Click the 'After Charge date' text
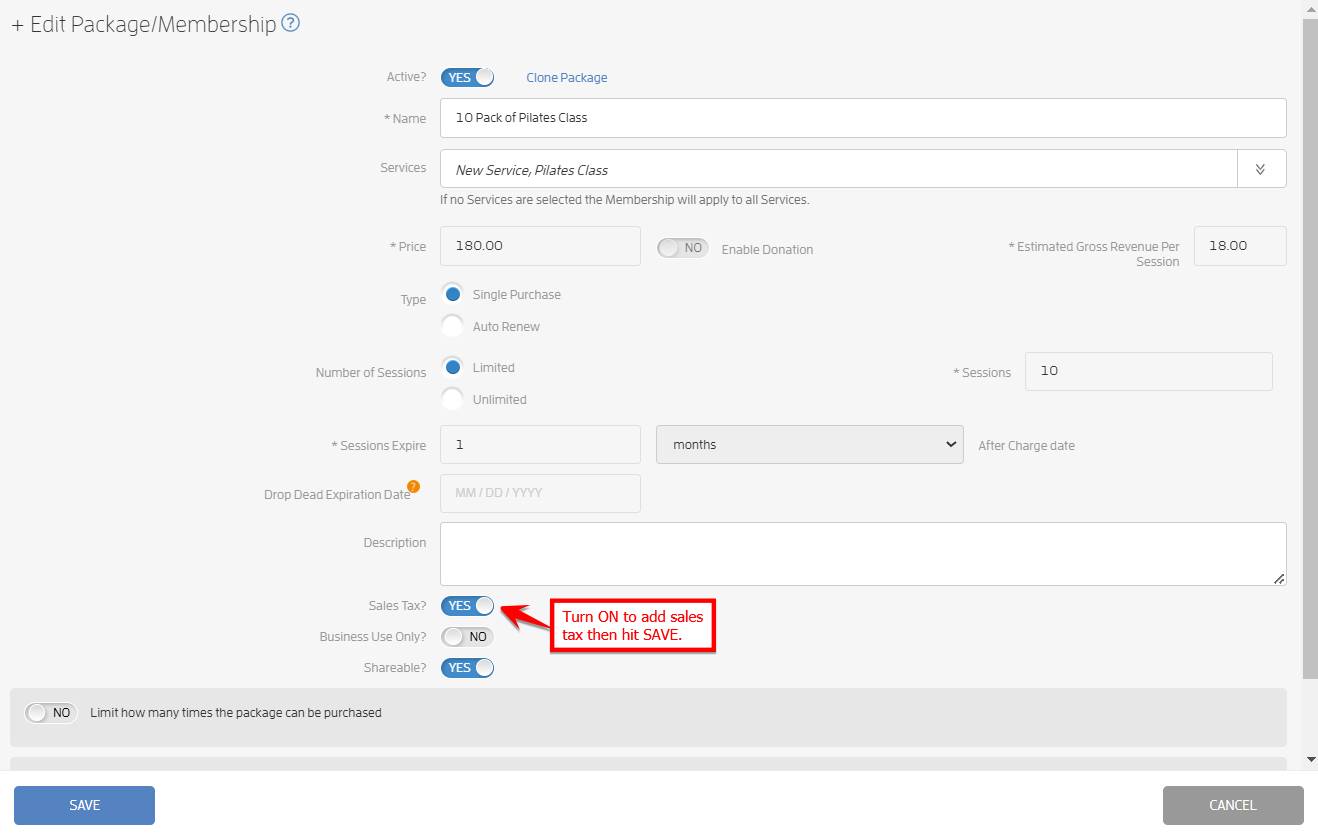Screen dimensions: 1318x836 pyautogui.click(x=1026, y=446)
